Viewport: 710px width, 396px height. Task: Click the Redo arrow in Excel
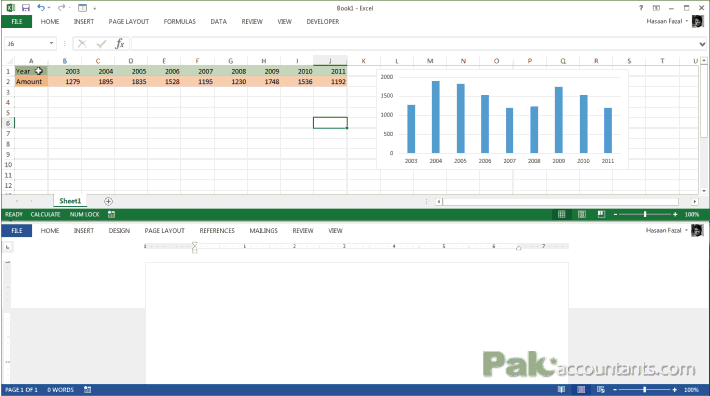(x=62, y=8)
